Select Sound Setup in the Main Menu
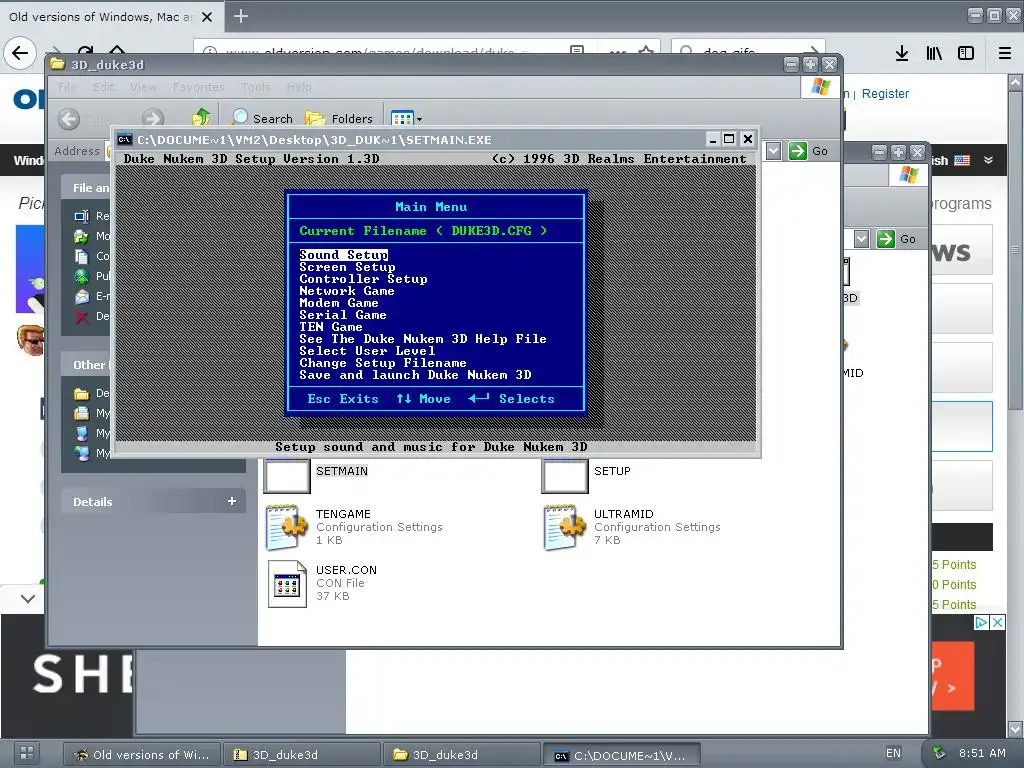 click(x=344, y=255)
